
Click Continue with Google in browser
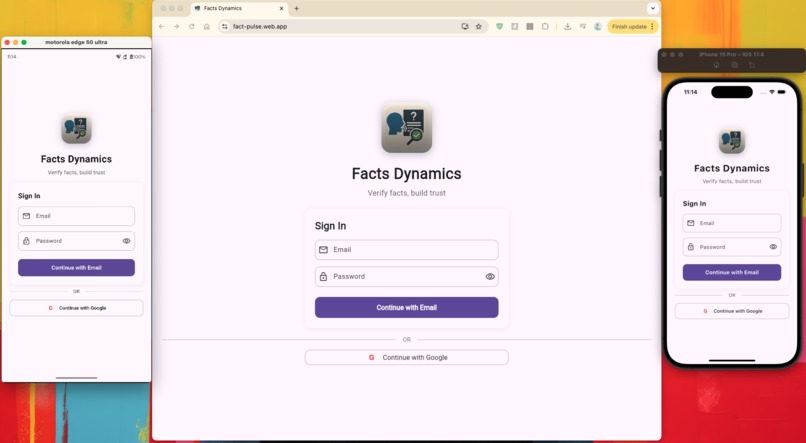coord(407,358)
